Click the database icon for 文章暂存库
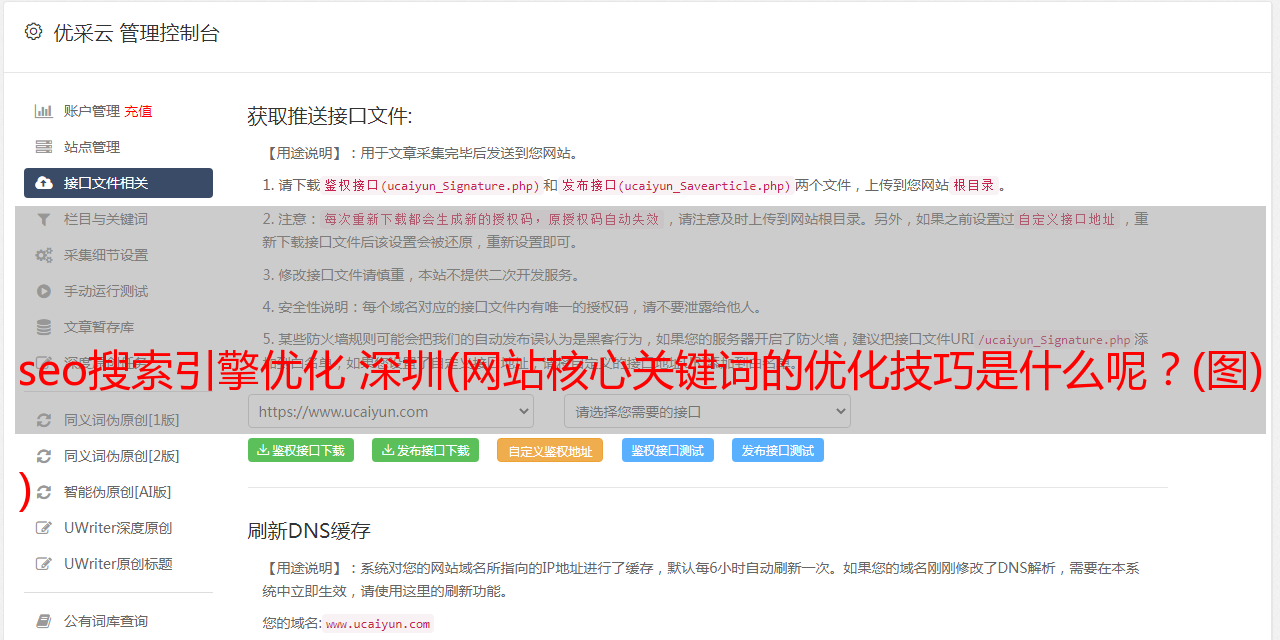This screenshot has width=1280, height=640. point(44,327)
